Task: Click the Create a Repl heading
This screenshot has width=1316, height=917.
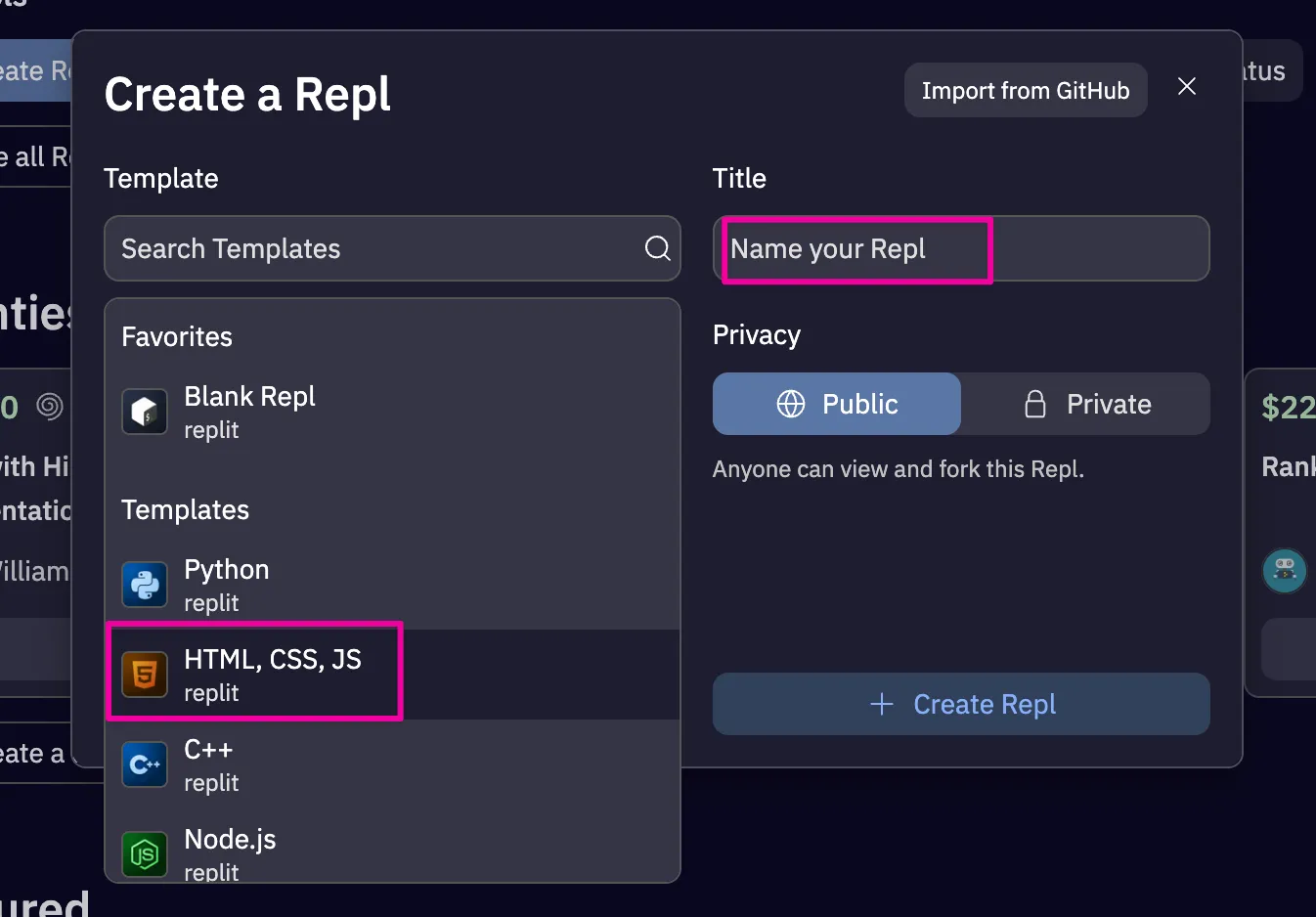Action: 247,95
